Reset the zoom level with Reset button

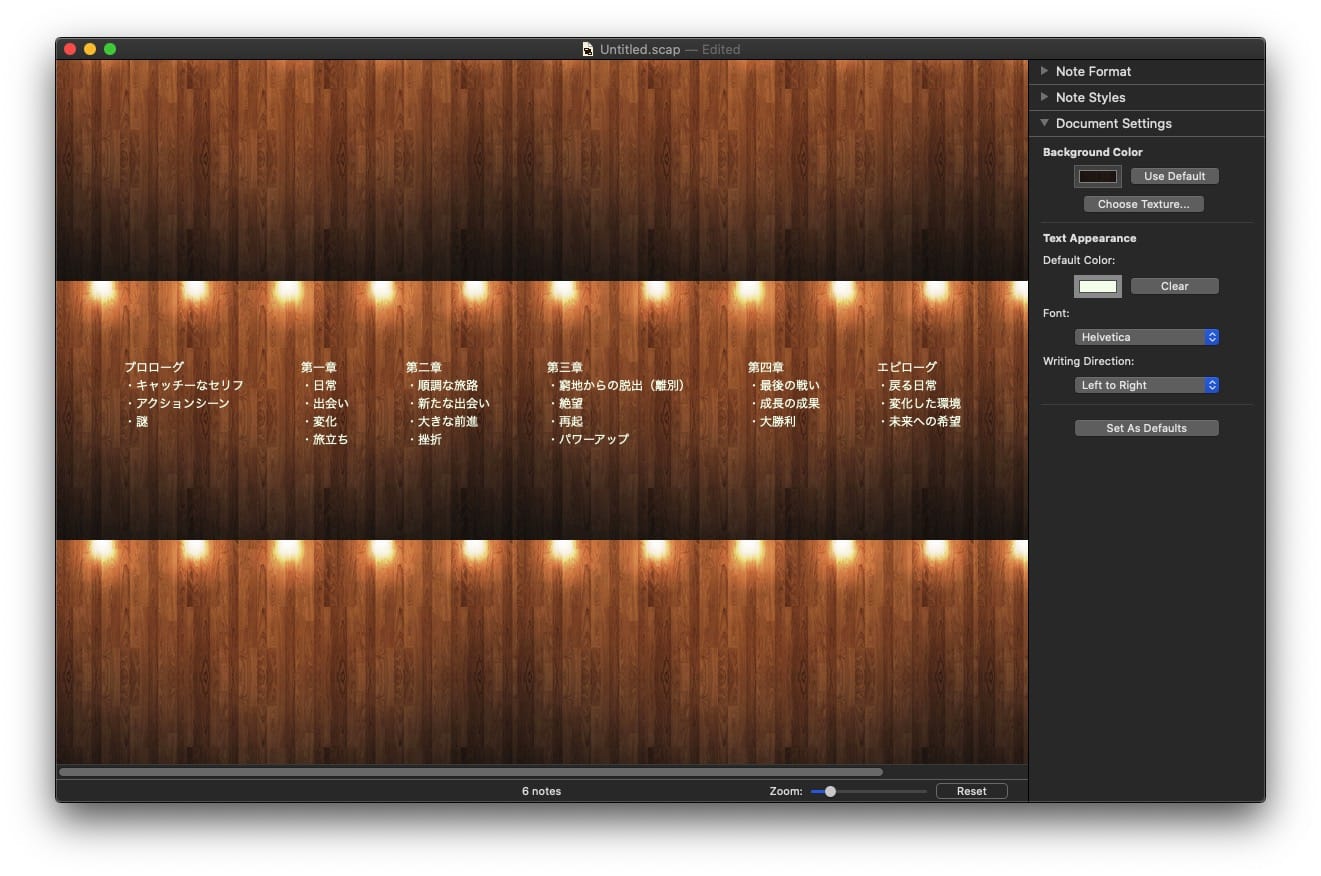tap(971, 791)
